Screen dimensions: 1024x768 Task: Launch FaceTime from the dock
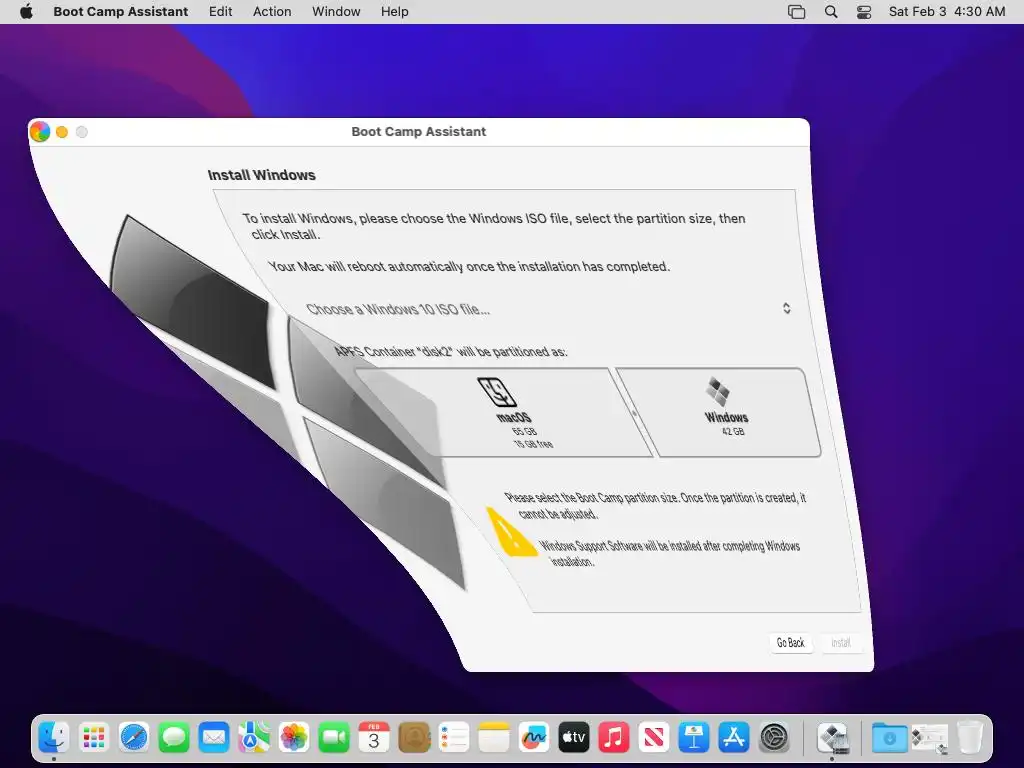pos(334,738)
